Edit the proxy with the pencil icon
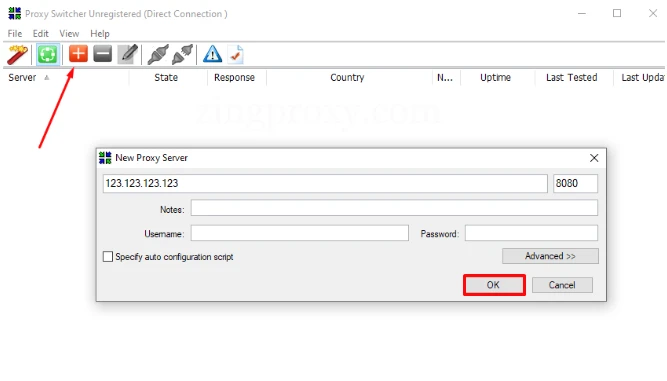Viewport: 667px width, 381px height. click(x=128, y=54)
